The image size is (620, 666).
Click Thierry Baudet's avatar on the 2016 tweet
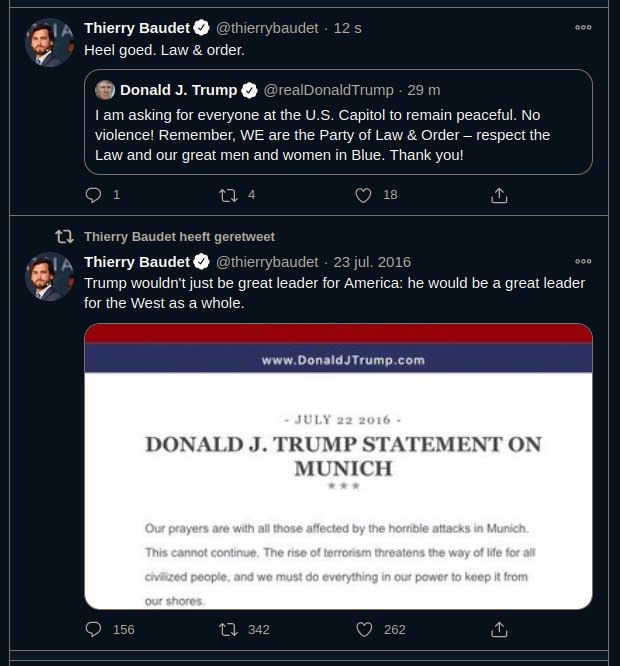pyautogui.click(x=49, y=277)
